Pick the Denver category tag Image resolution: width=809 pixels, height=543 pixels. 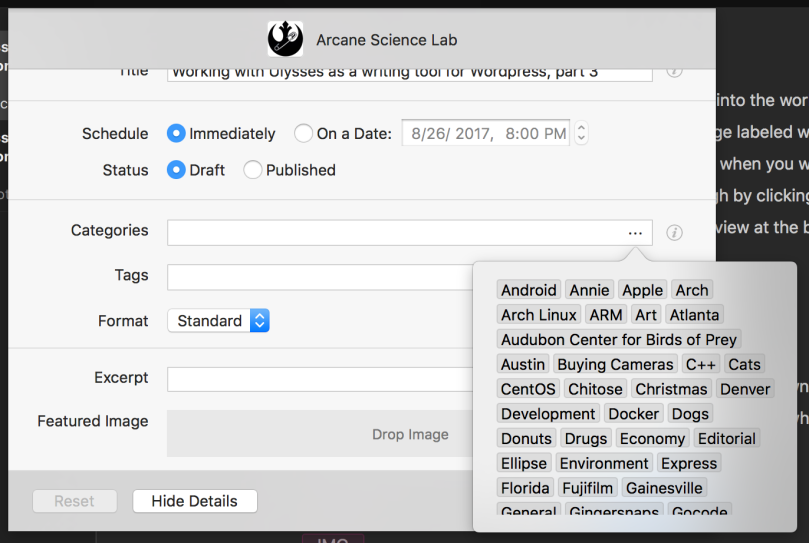tap(745, 389)
